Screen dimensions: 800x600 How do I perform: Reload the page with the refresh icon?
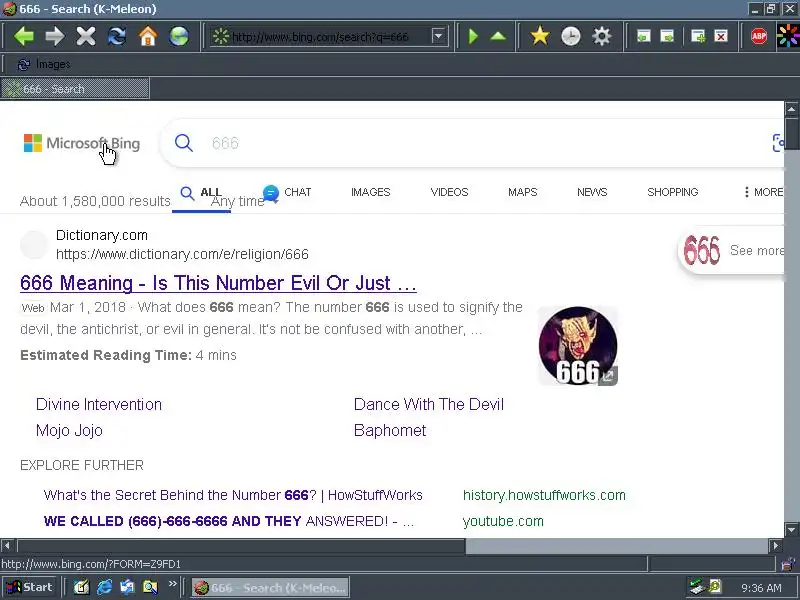coord(117,36)
